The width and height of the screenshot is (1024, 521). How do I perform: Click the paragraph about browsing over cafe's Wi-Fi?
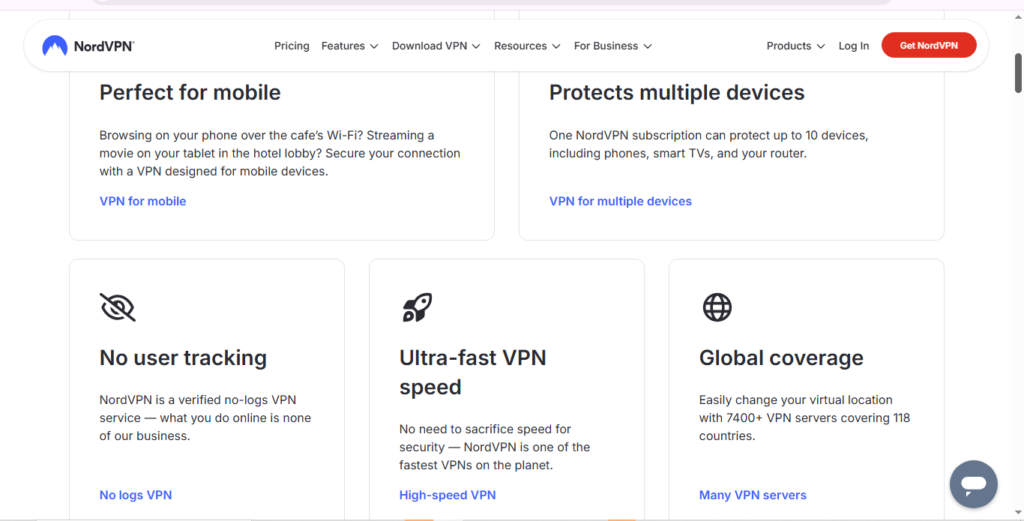tap(280, 153)
